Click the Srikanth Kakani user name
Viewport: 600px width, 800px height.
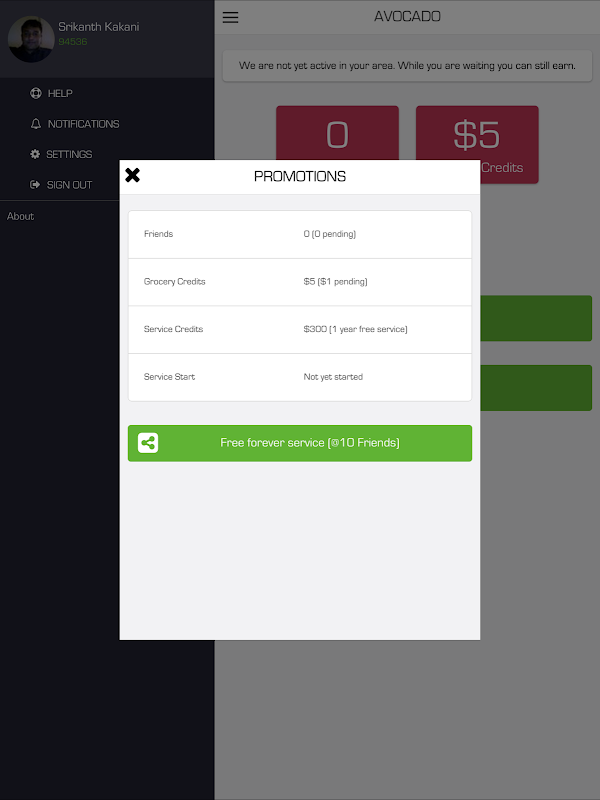point(98,27)
